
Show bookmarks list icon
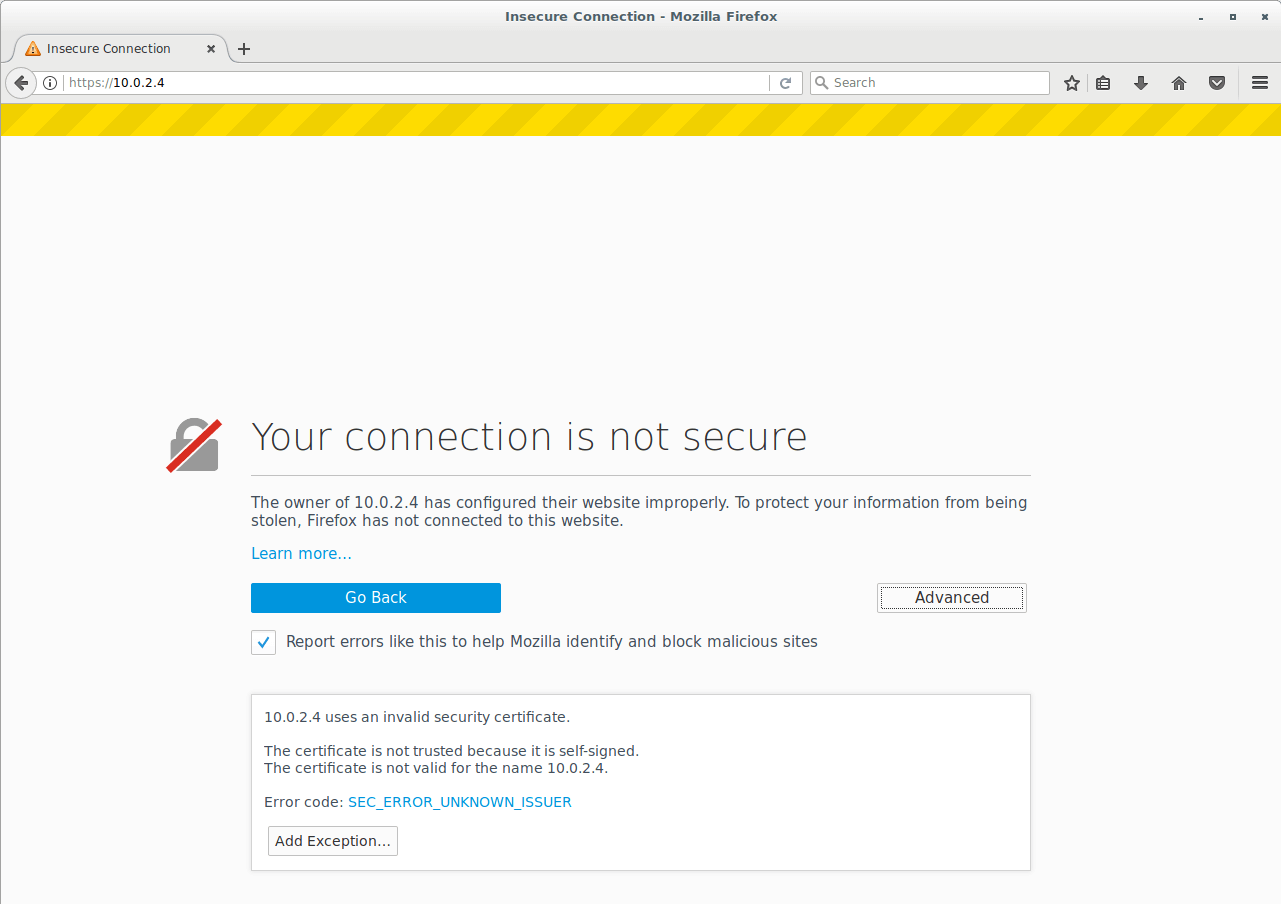[x=1103, y=83]
